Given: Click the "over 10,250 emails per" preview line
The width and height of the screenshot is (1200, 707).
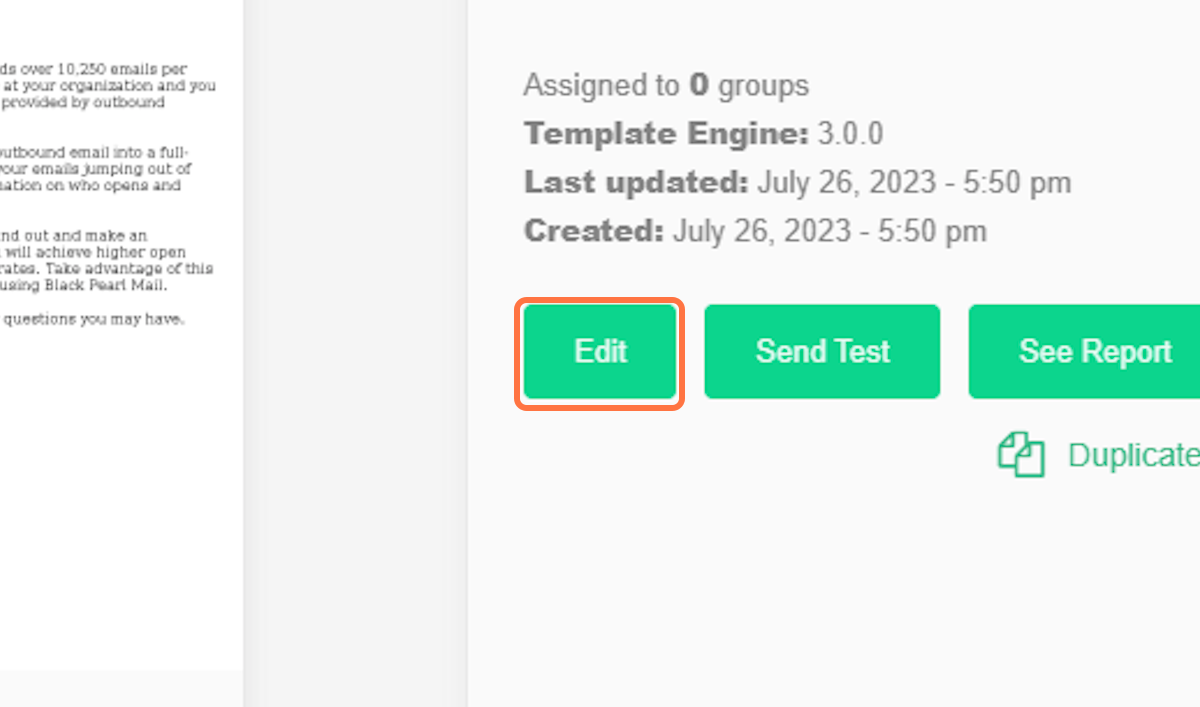Looking at the screenshot, I should [110, 69].
